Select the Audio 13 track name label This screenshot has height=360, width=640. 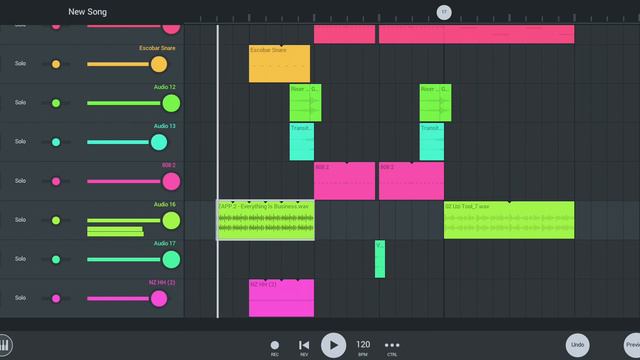click(164, 126)
